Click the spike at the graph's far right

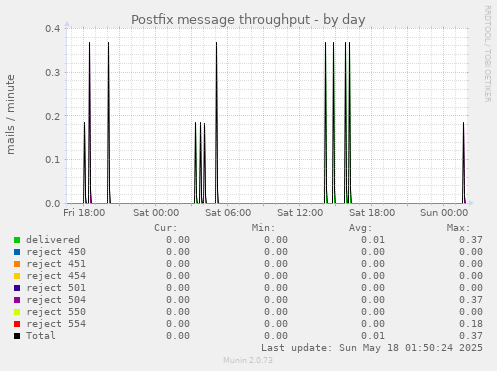coord(464,163)
